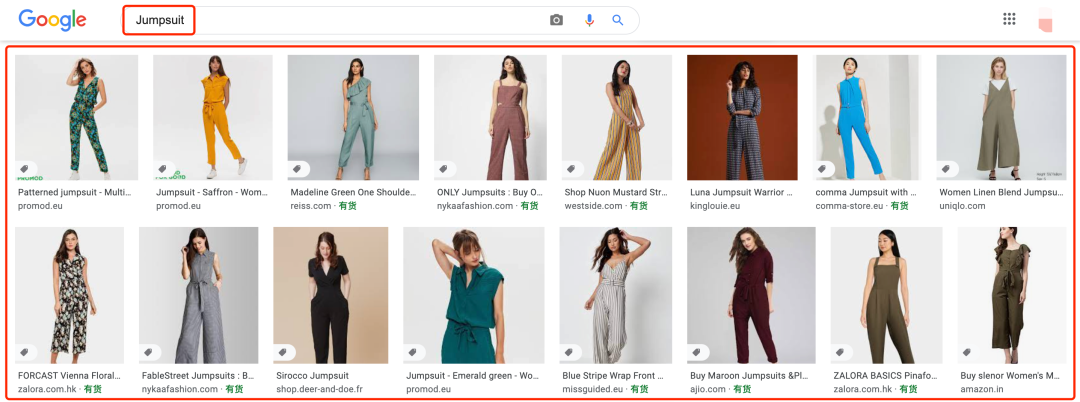Click the Sirocco Jumpsuit title link
Viewport: 1080px width, 402px height.
pyautogui.click(x=310, y=376)
